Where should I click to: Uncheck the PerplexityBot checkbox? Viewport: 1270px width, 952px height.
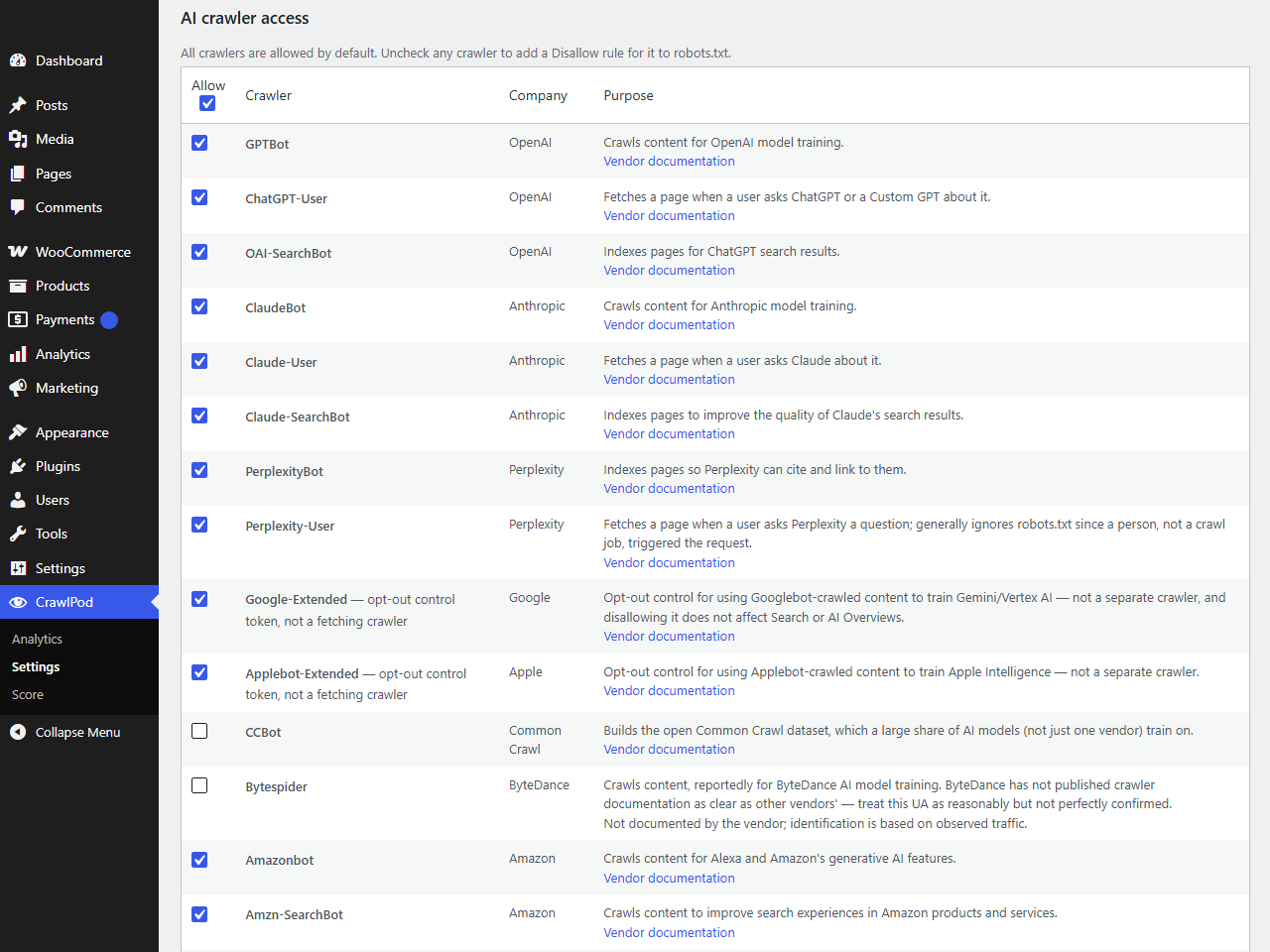pyautogui.click(x=199, y=470)
